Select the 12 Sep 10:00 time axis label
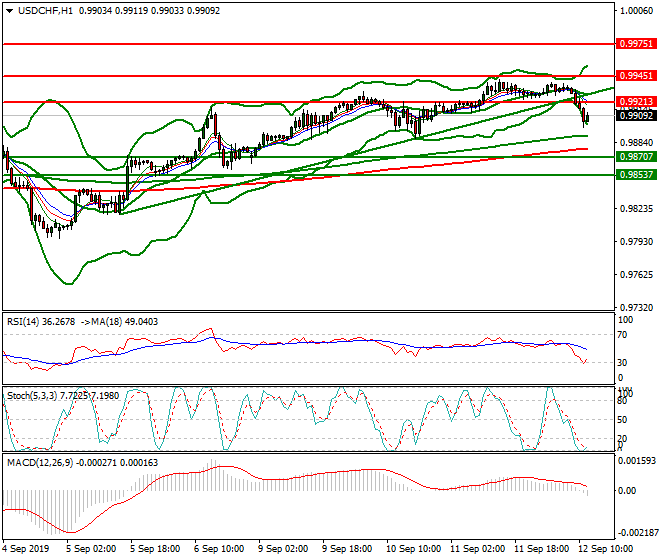660x560 pixels. tap(606, 549)
